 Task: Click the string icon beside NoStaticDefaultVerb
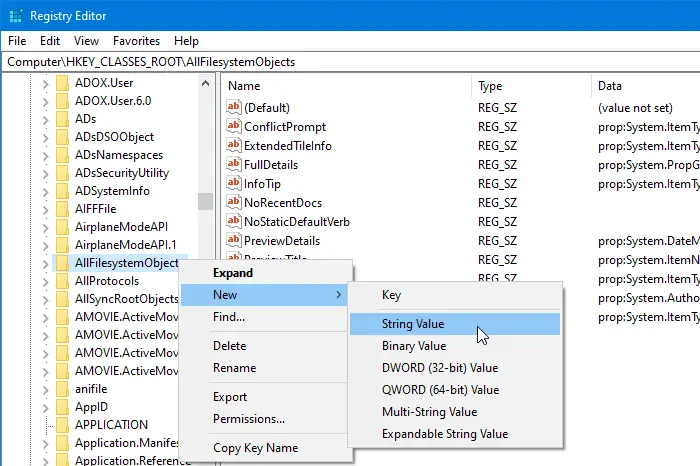tap(233, 221)
